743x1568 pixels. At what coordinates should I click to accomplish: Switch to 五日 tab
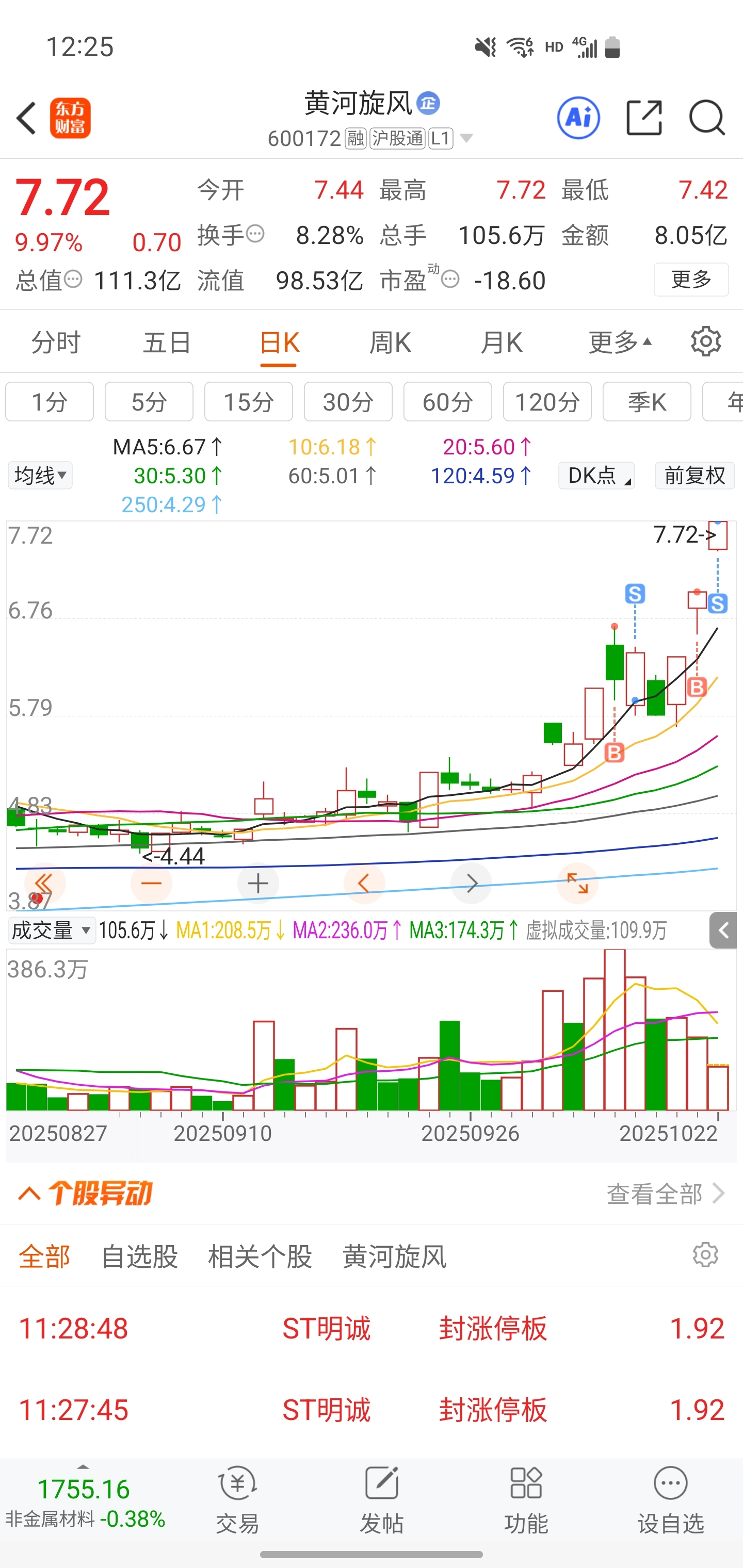tap(167, 342)
